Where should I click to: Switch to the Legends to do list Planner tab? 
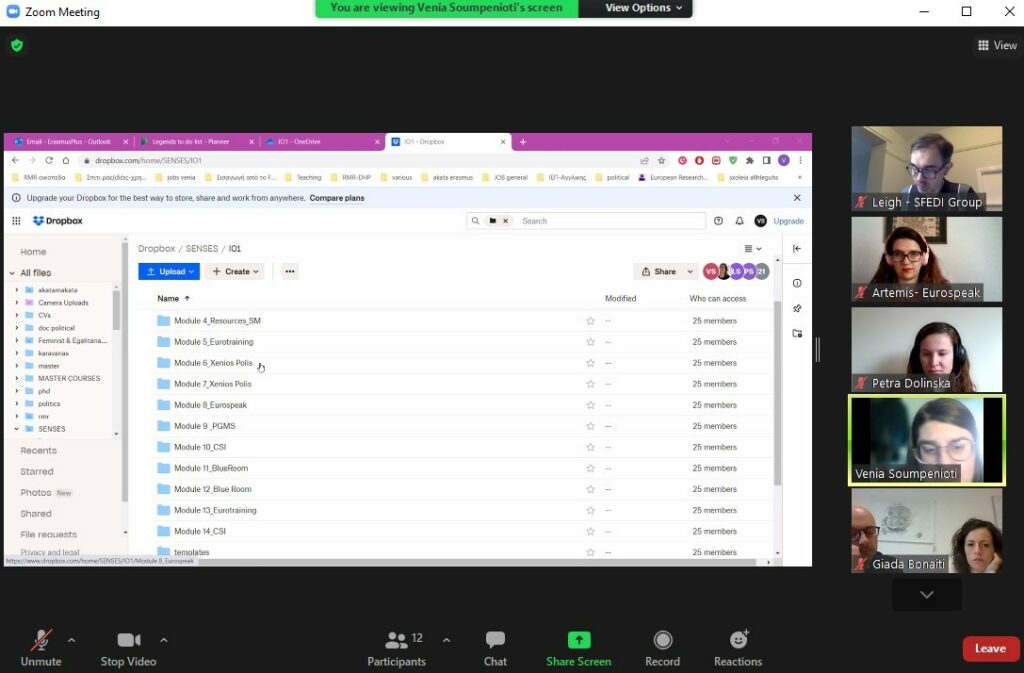coord(198,142)
